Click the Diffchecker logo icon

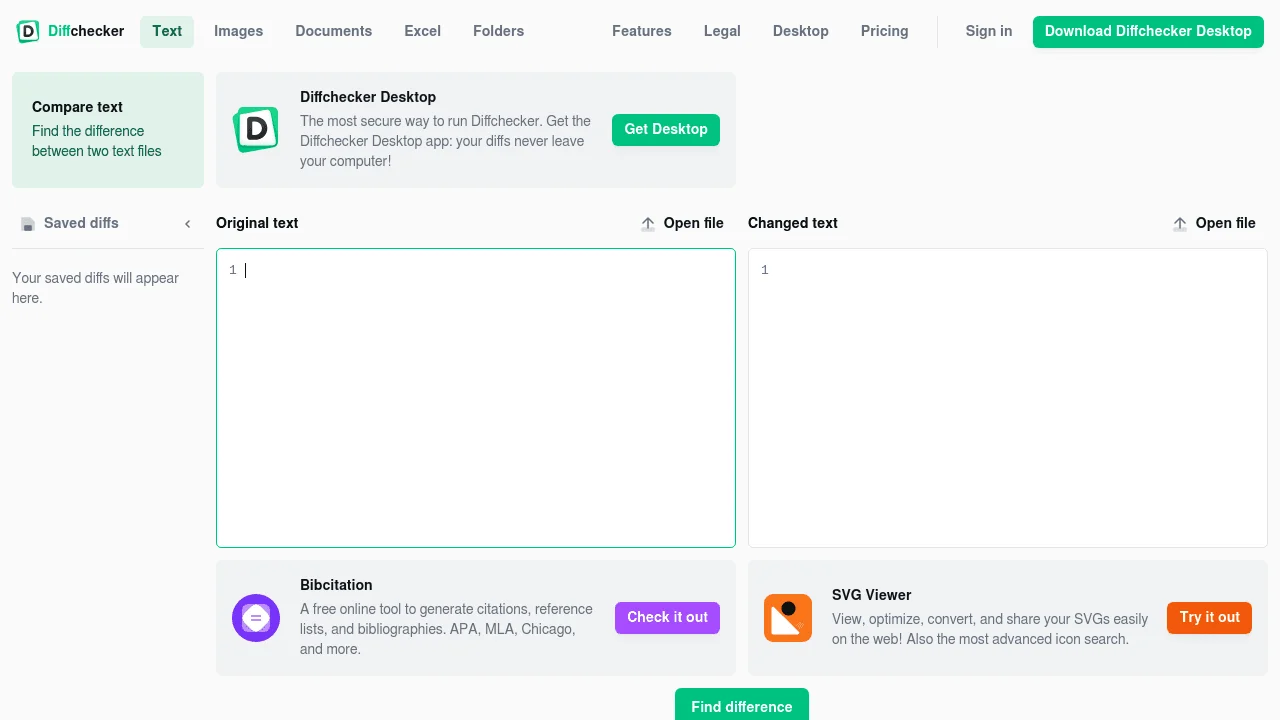pos(28,31)
